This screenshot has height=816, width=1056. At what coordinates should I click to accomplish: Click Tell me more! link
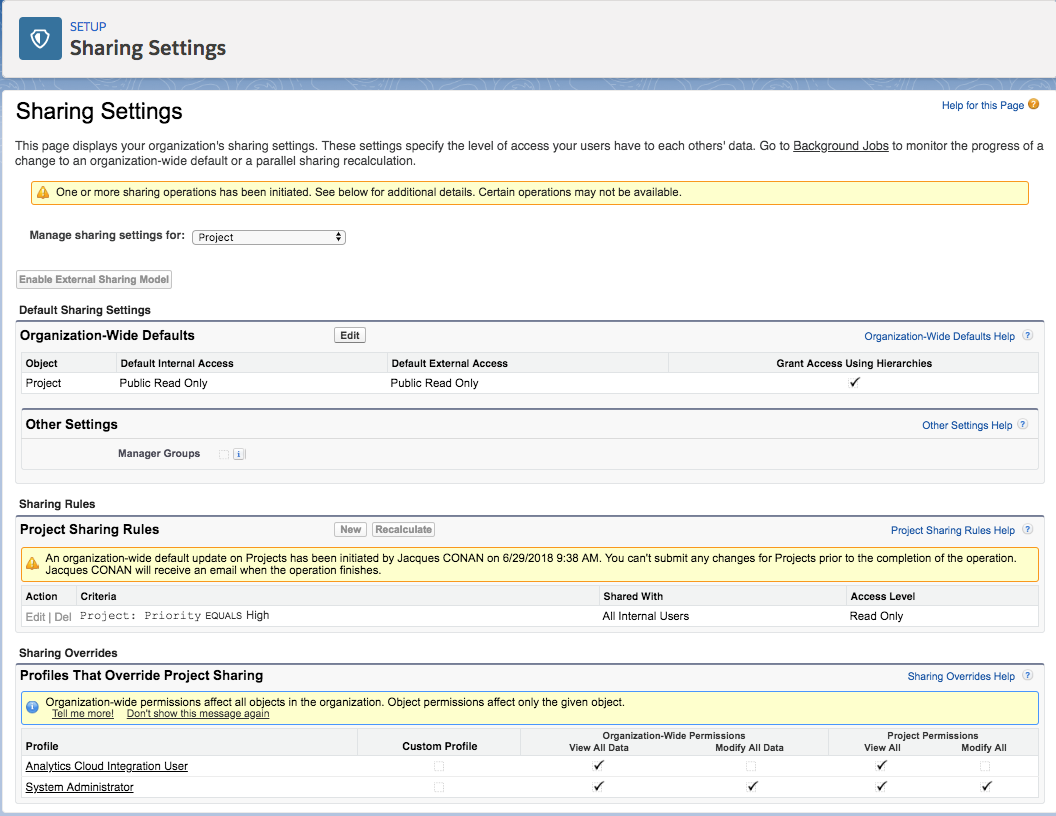point(82,714)
